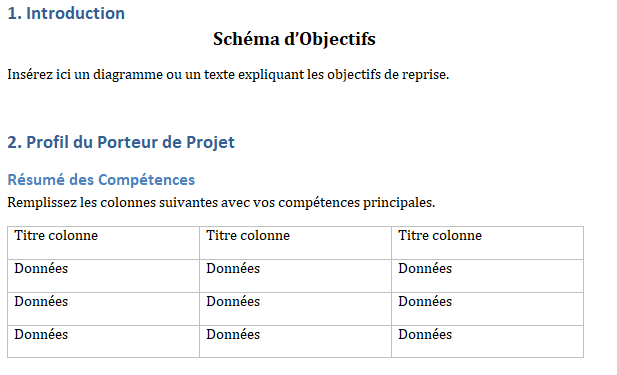The height and width of the screenshot is (375, 617).
Task: Click second-row "Données" cell in first column
Action: pyautogui.click(x=103, y=309)
